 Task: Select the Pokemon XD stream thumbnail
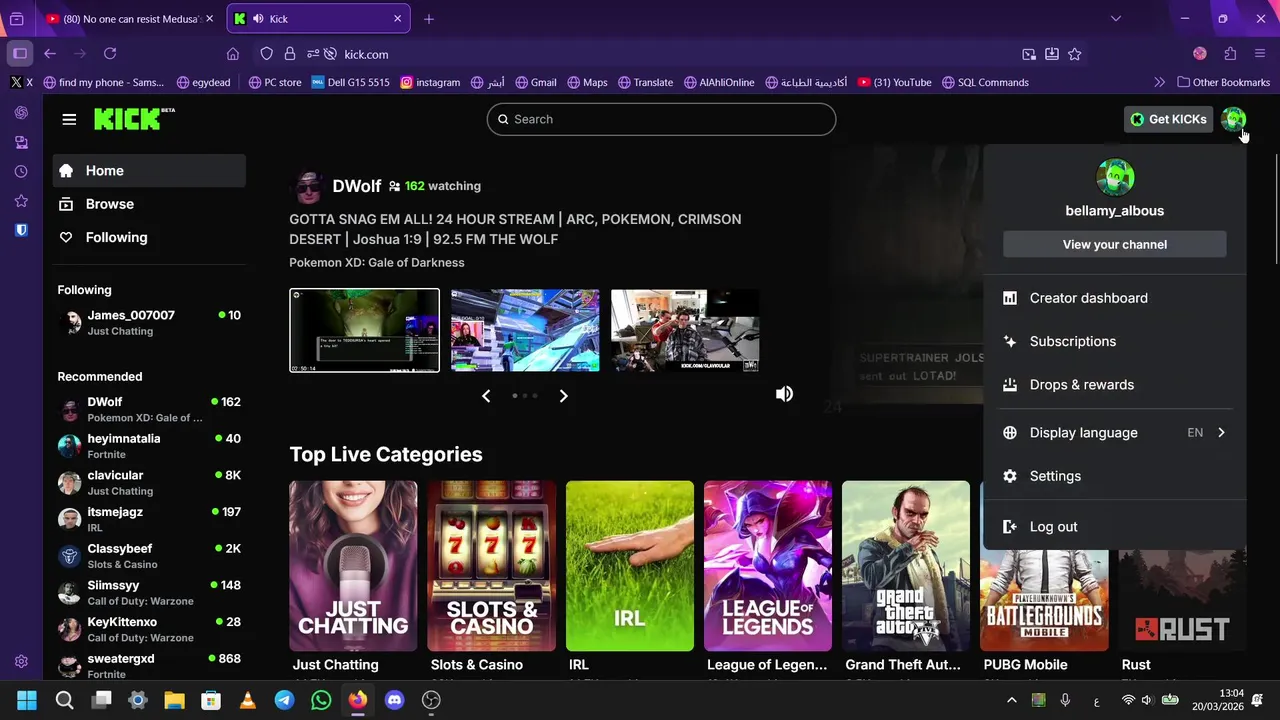364,330
